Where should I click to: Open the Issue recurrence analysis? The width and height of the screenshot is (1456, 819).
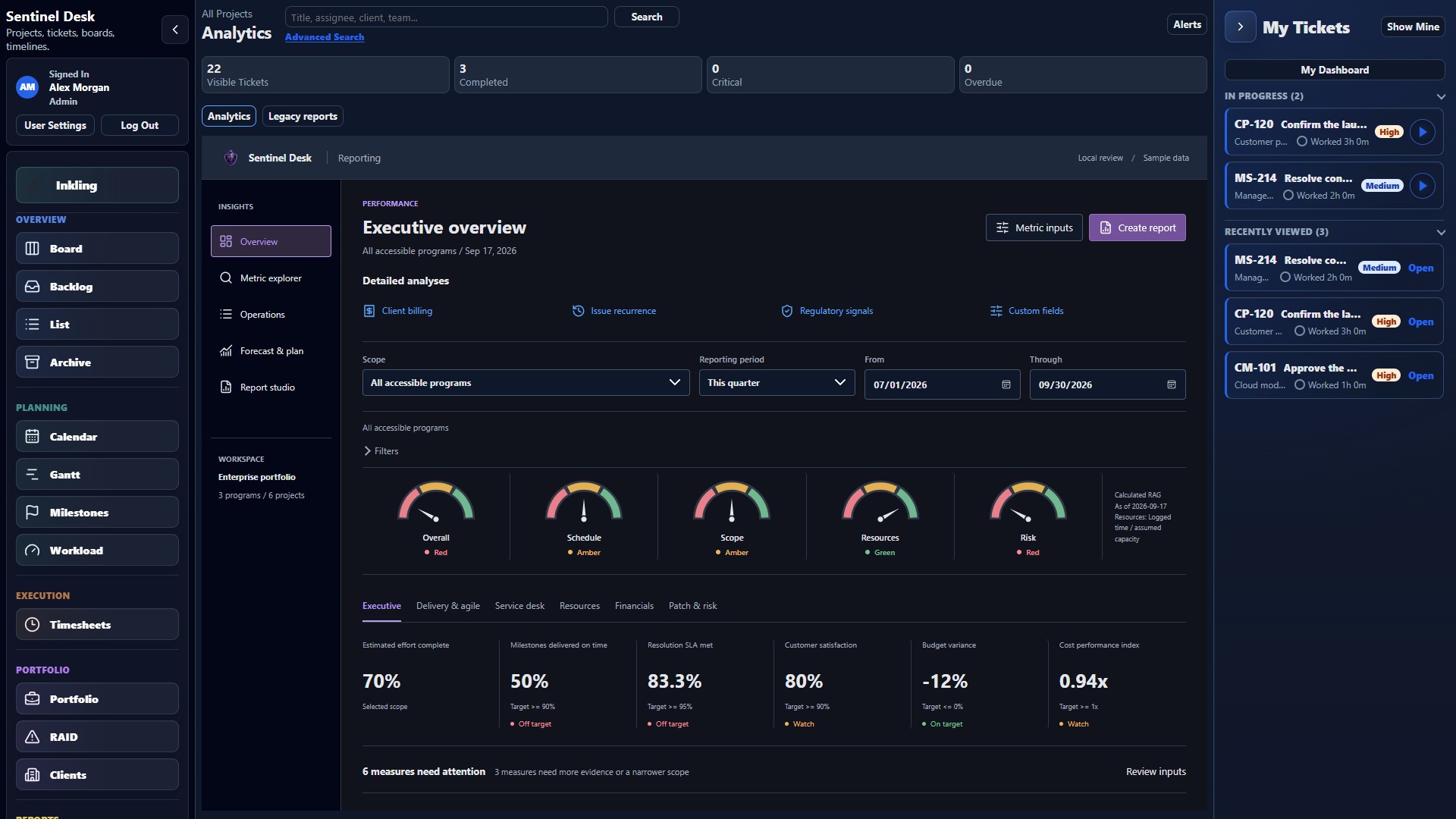point(614,311)
